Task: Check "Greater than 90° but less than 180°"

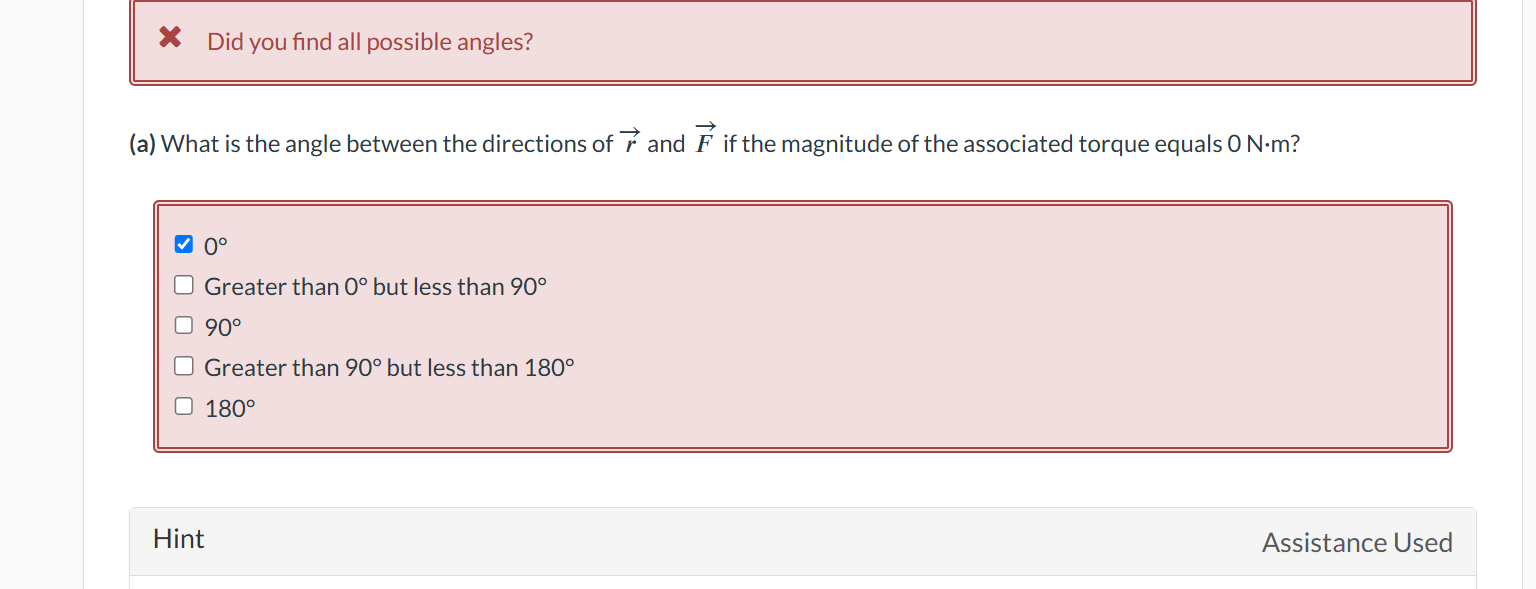Action: pyautogui.click(x=183, y=365)
